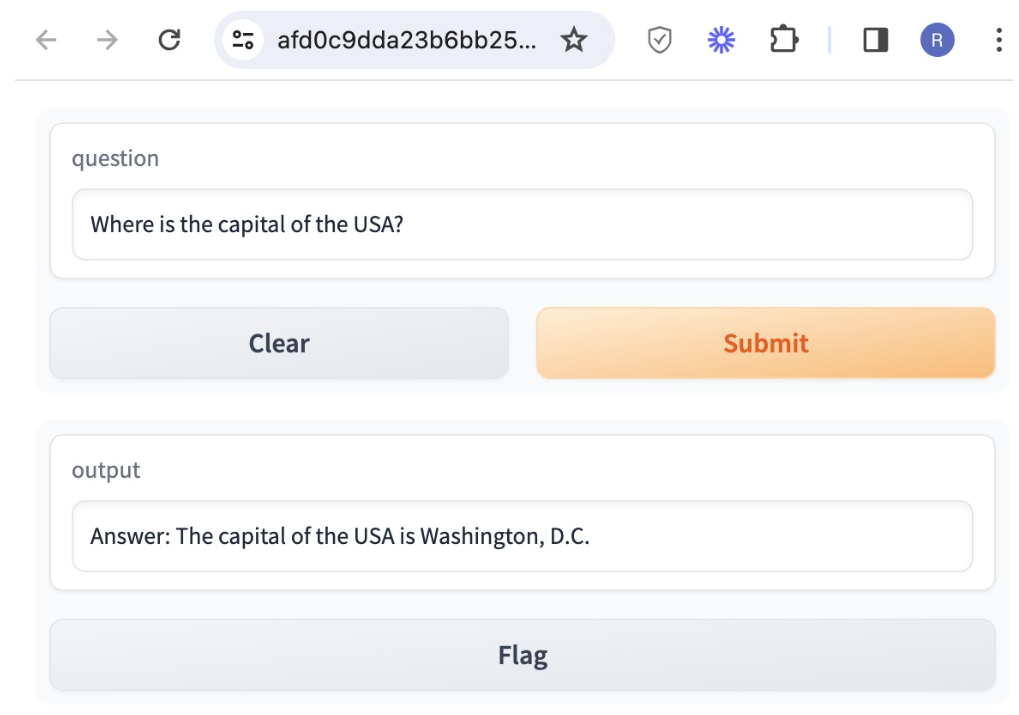The width and height of the screenshot is (1019, 715).
Task: Click into the question input field
Action: (x=522, y=224)
